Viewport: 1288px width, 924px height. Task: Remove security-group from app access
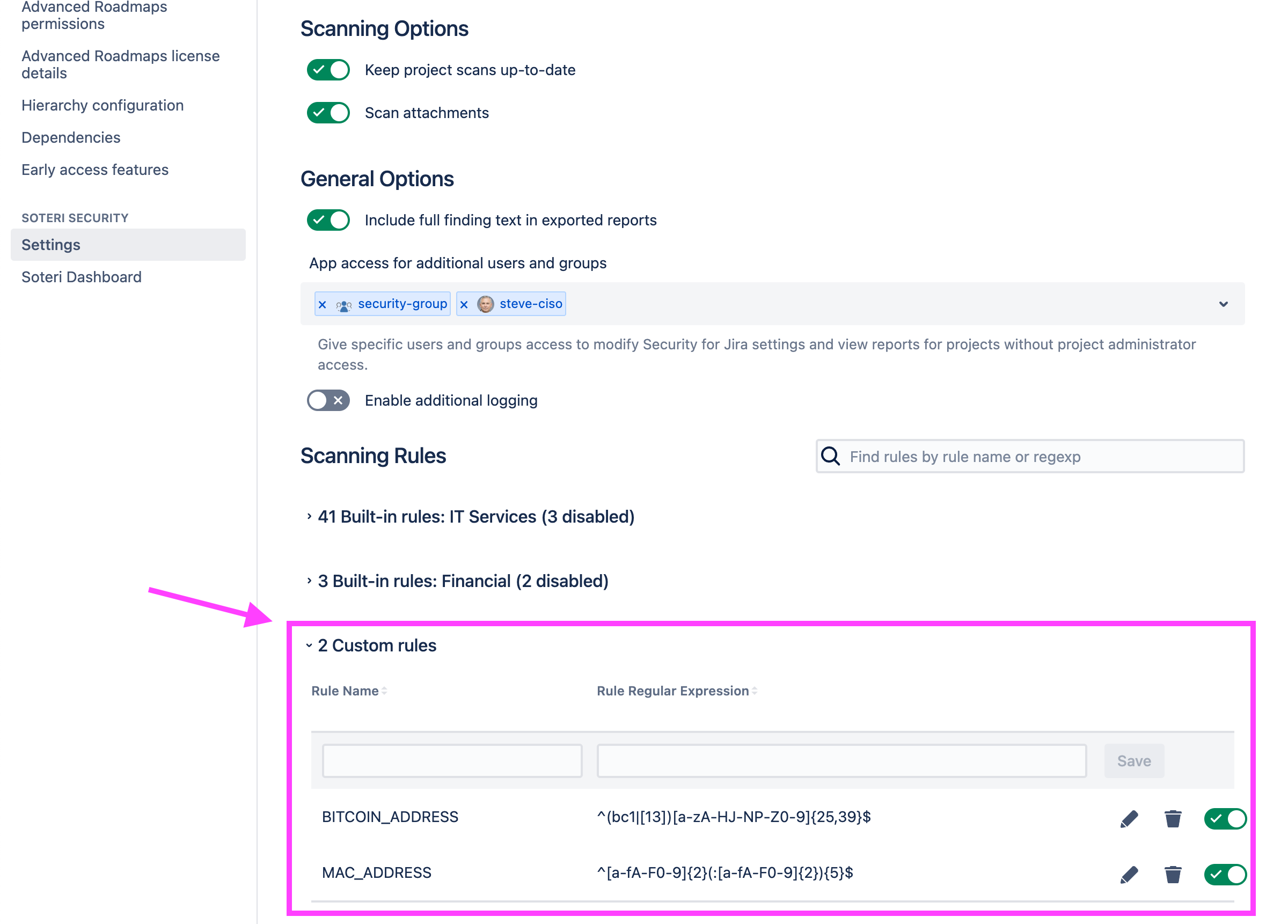pyautogui.click(x=323, y=304)
